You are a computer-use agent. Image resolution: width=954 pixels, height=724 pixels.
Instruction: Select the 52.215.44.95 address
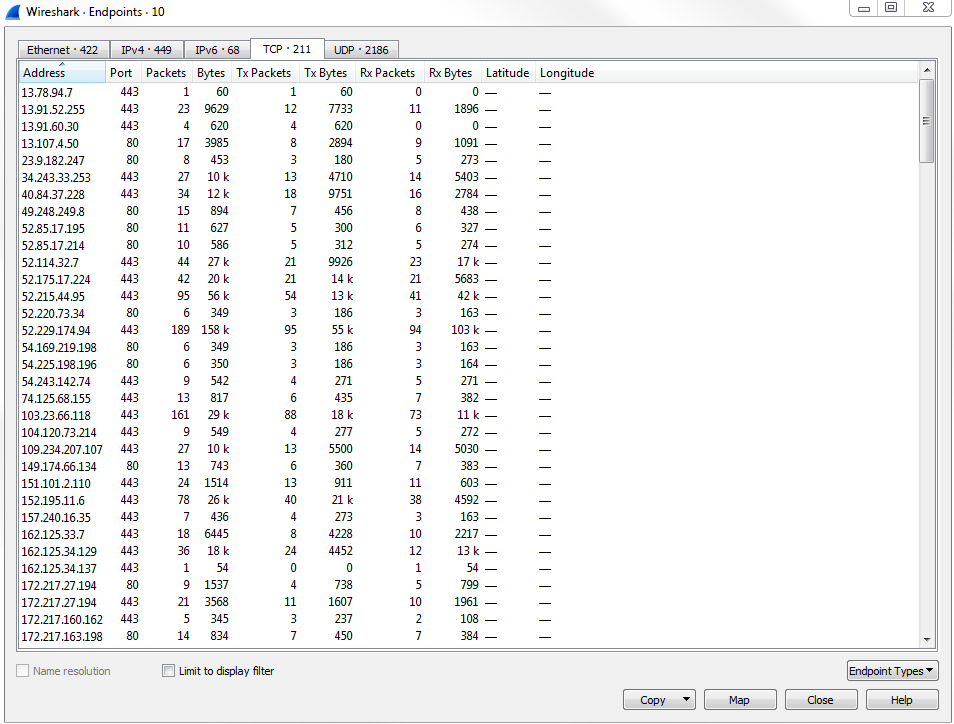tap(53, 297)
